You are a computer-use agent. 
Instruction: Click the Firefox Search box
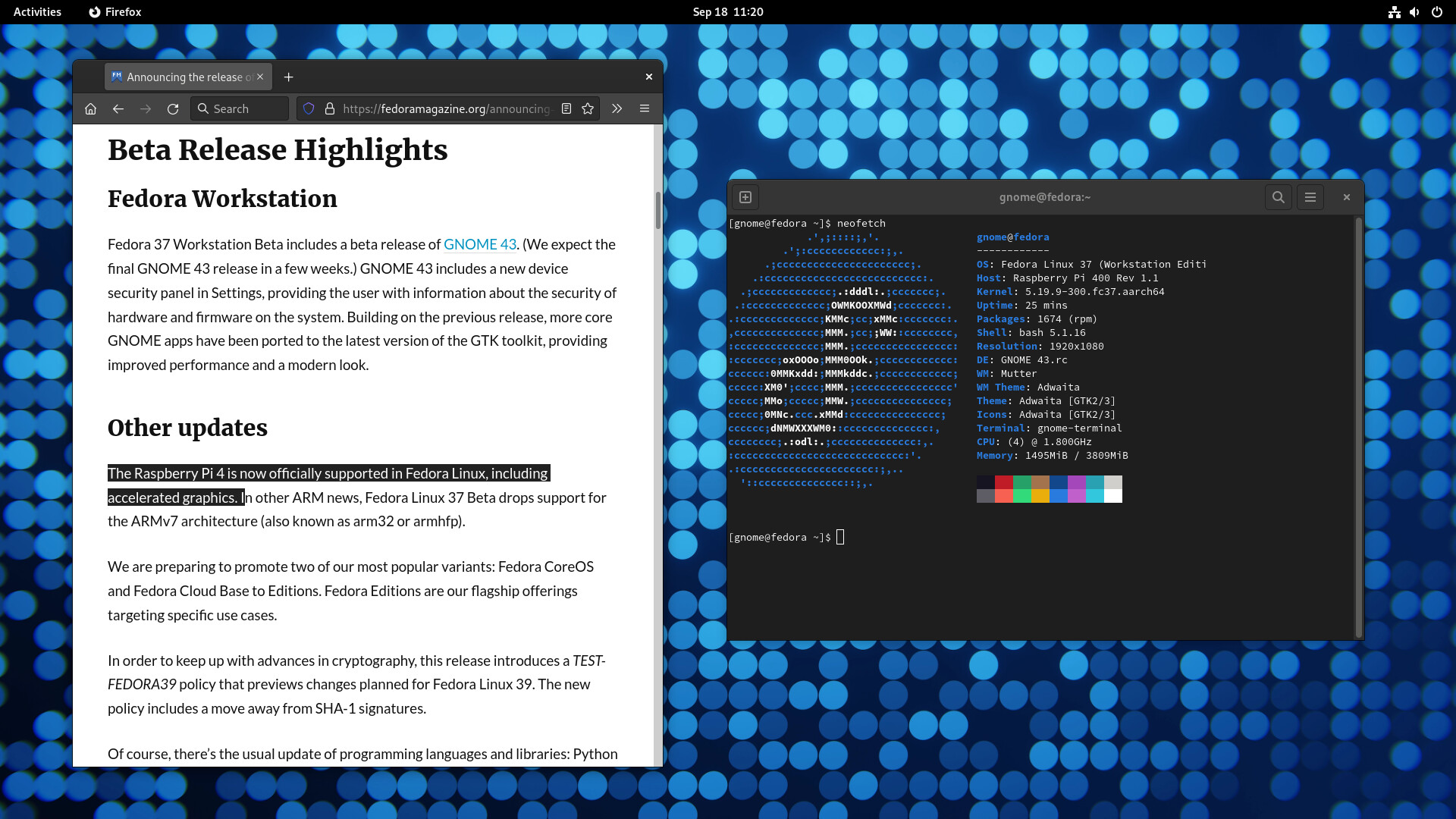[240, 108]
